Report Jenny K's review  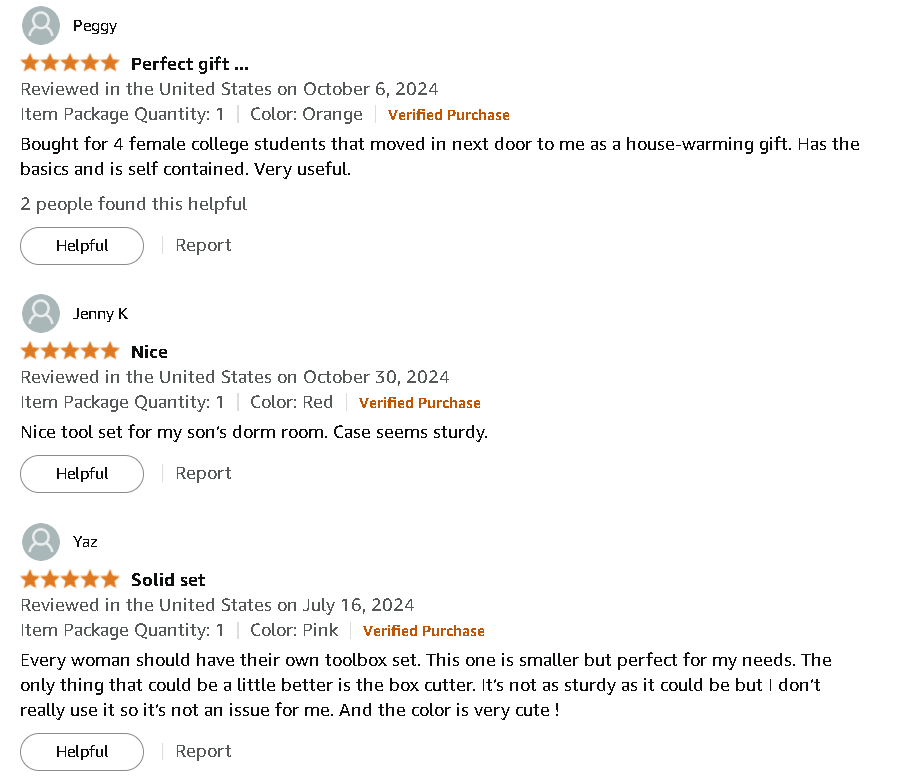tap(203, 473)
